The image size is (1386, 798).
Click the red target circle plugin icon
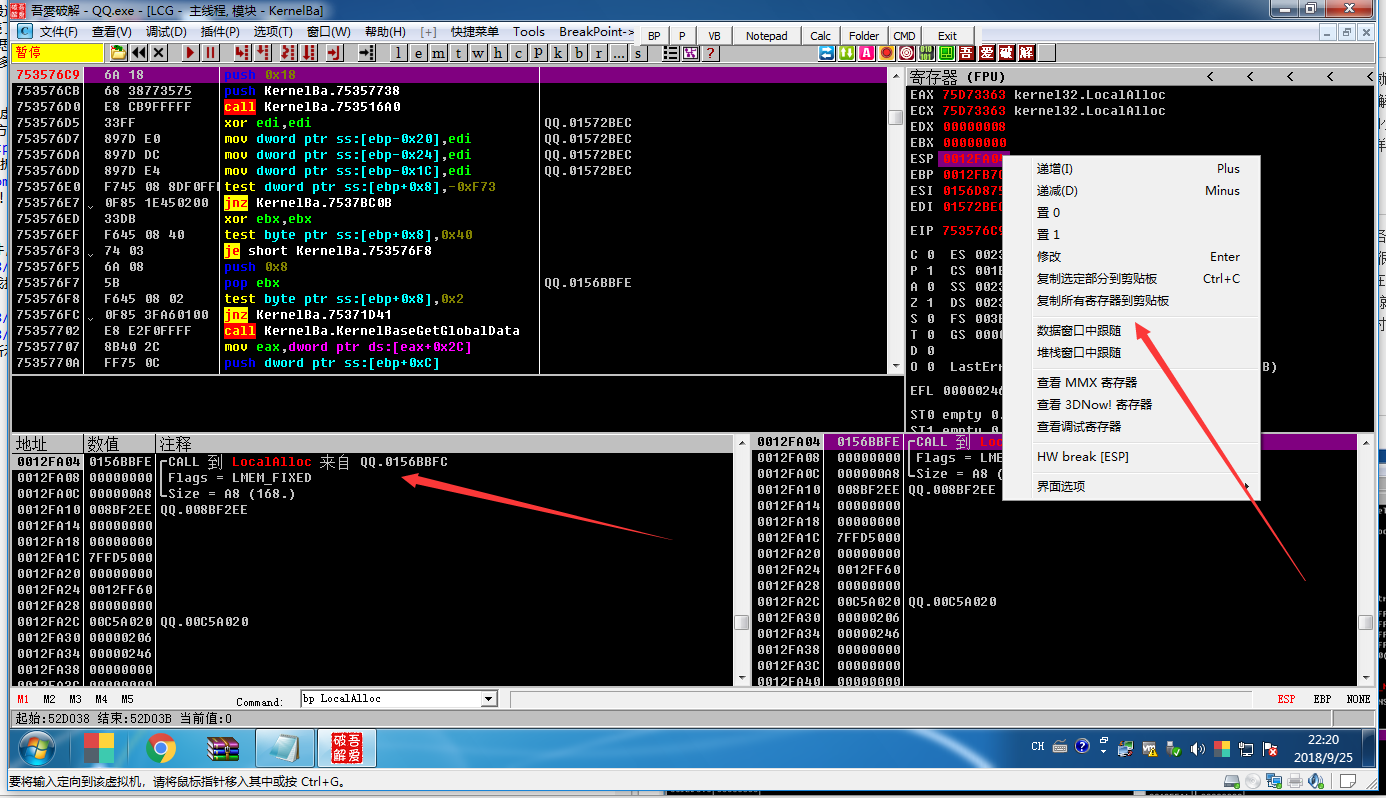pyautogui.click(x=907, y=53)
